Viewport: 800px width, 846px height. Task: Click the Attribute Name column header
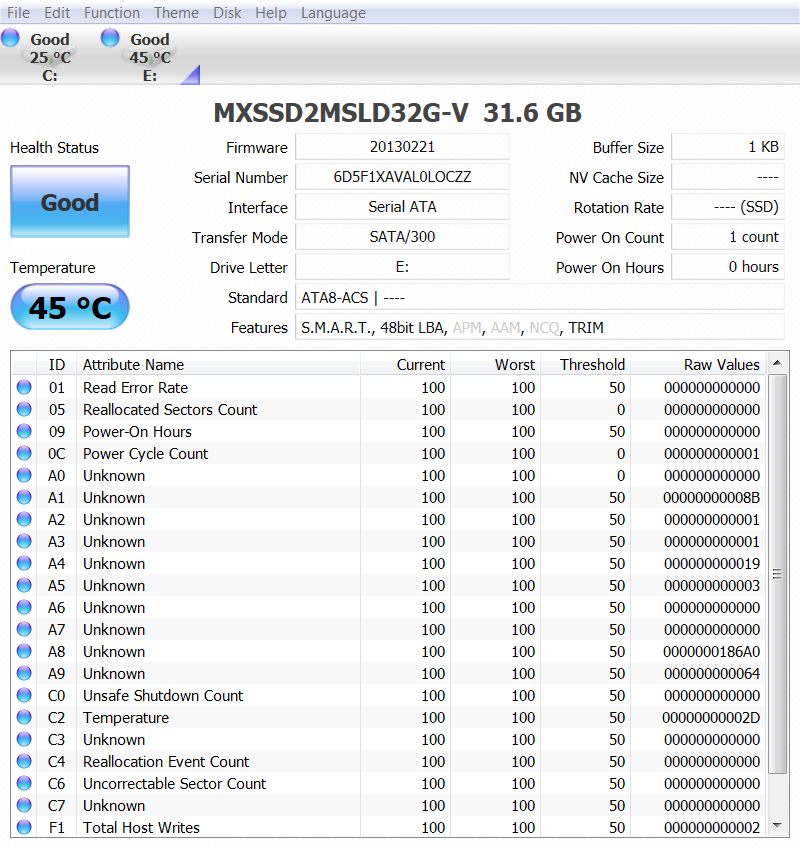[x=133, y=365]
